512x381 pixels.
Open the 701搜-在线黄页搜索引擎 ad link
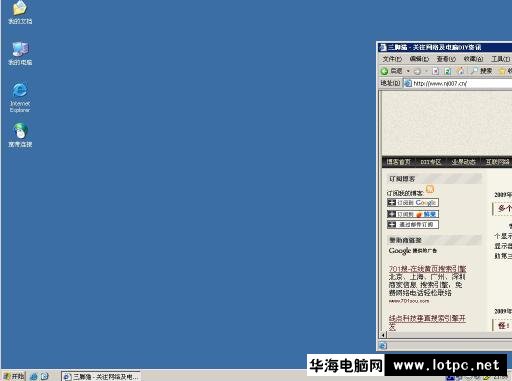(x=427, y=269)
